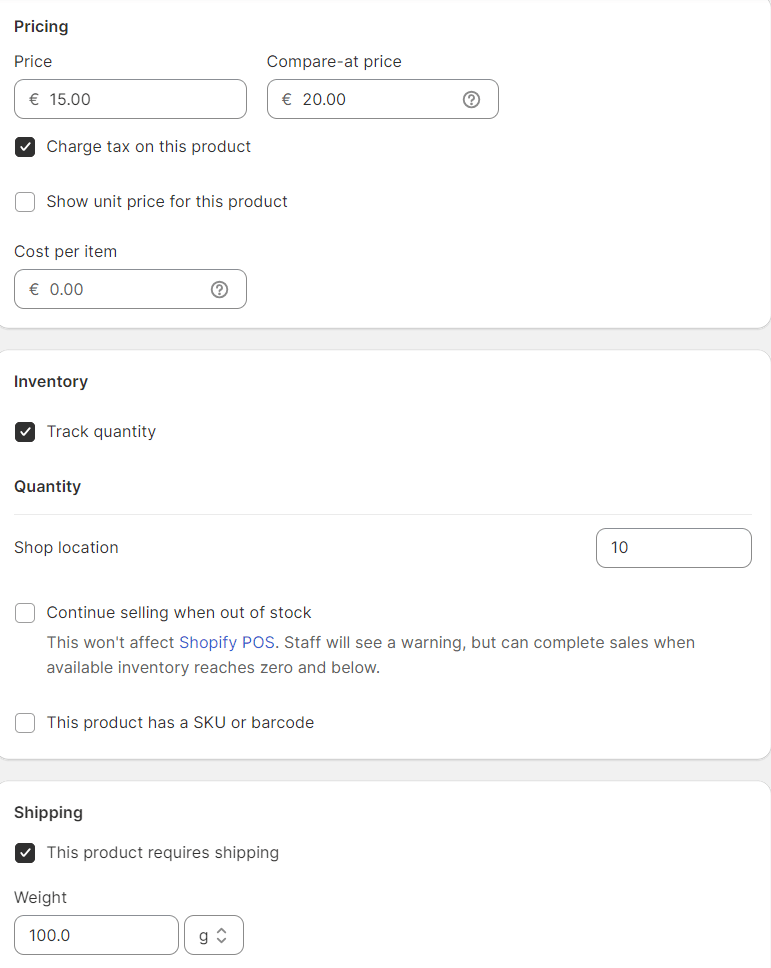This screenshot has width=771, height=968.
Task: Click the Track quantity label text
Action: click(x=101, y=432)
